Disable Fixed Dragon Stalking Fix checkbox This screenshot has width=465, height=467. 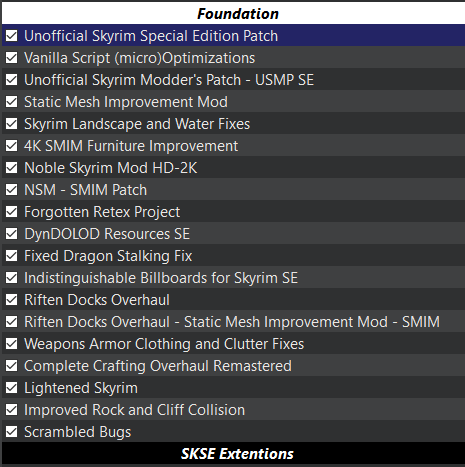point(12,255)
